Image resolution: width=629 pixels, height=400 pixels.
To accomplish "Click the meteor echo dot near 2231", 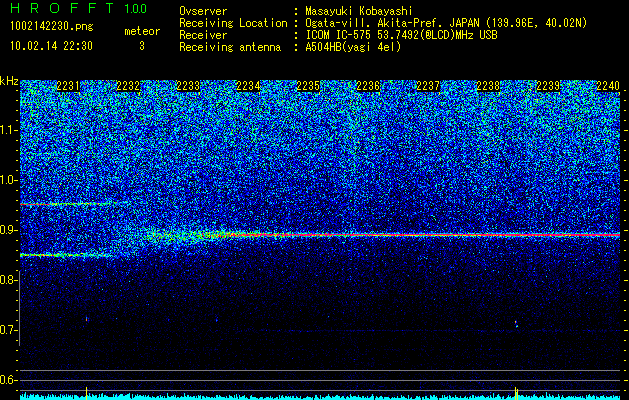I will pyautogui.click(x=86, y=319).
